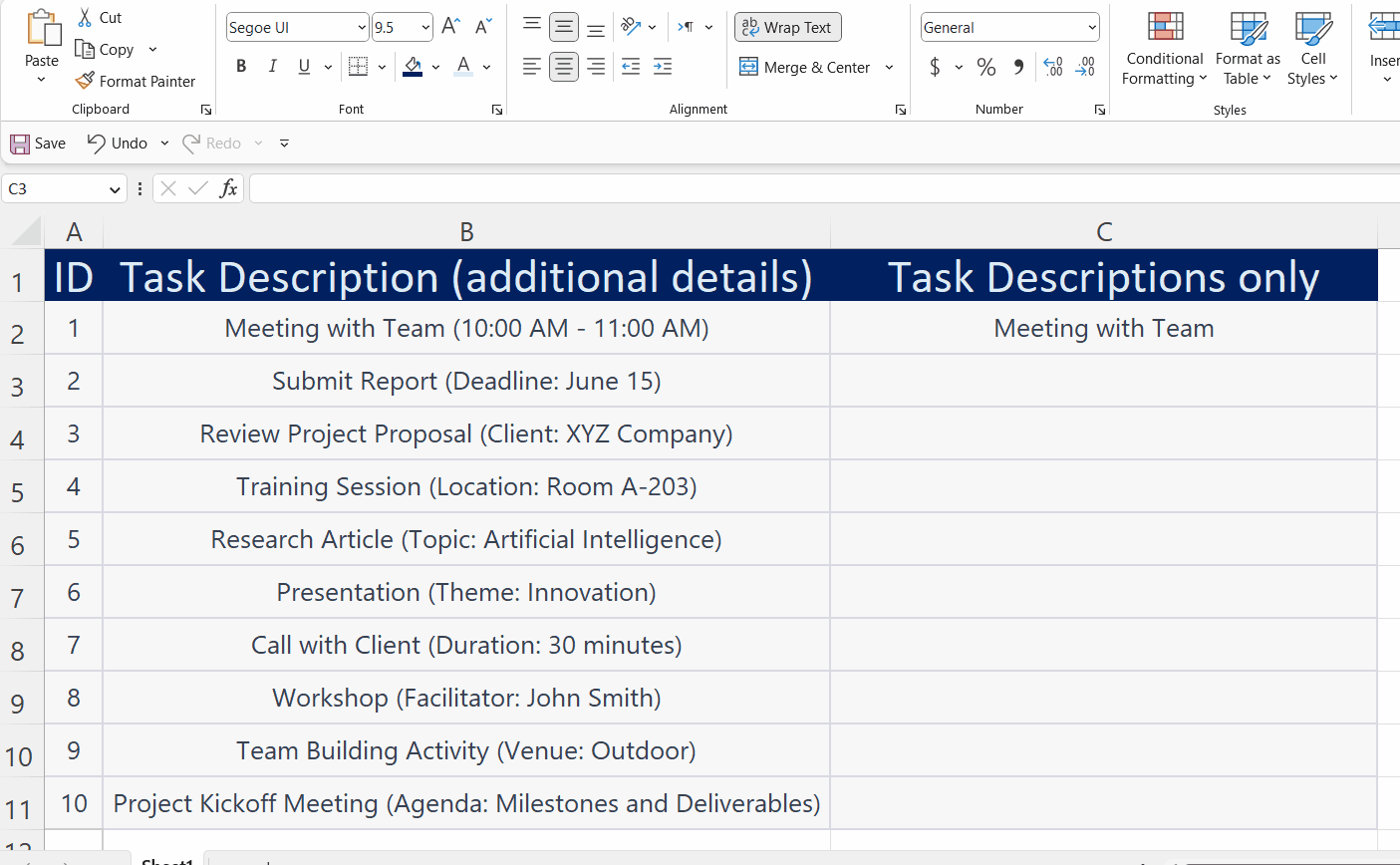Save the workbook
The height and width of the screenshot is (865, 1400).
click(37, 143)
